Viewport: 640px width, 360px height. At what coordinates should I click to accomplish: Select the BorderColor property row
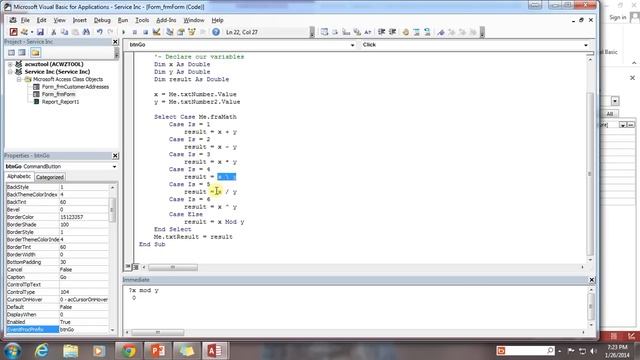[x=57, y=217]
